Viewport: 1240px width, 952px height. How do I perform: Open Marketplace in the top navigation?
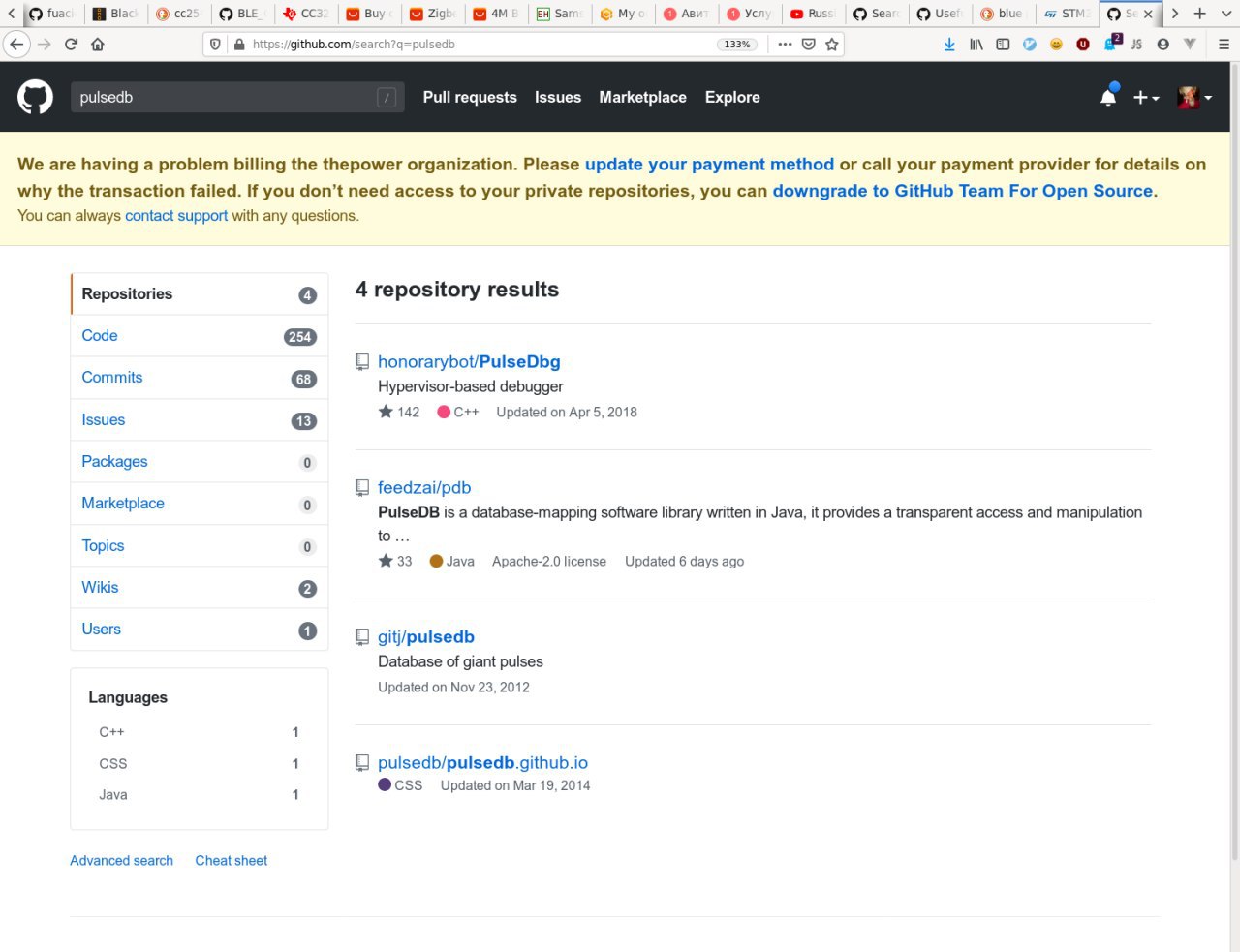click(x=642, y=97)
